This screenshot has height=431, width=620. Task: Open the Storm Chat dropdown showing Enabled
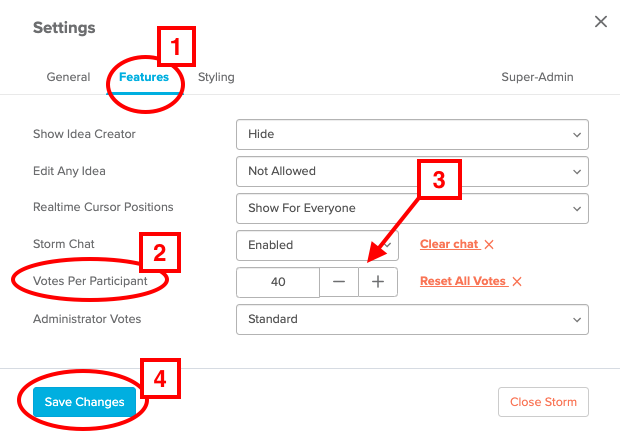pos(318,246)
